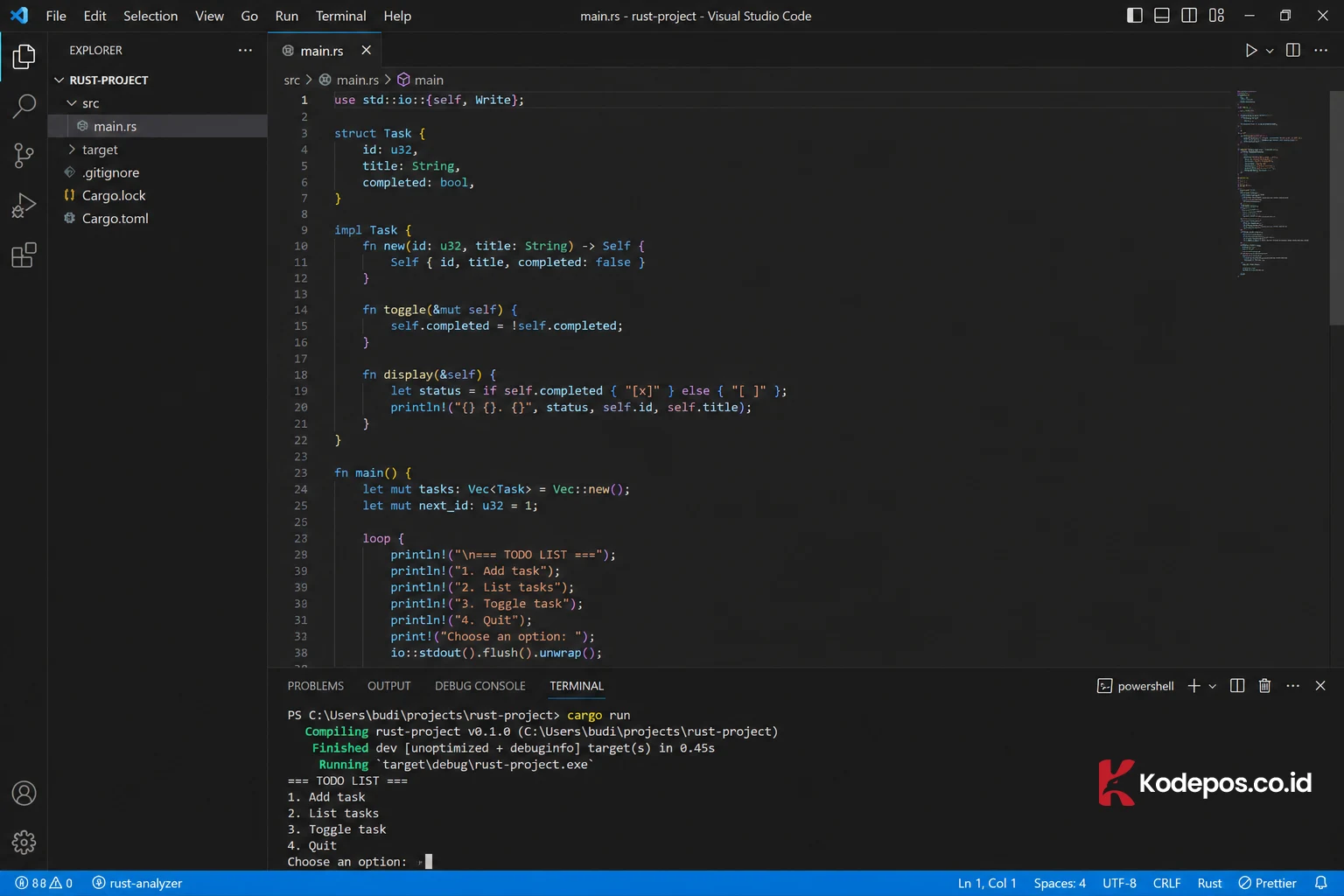Screen dimensions: 1344x896
Task: Change indentation via Spaces: 4
Action: [x=1060, y=883]
